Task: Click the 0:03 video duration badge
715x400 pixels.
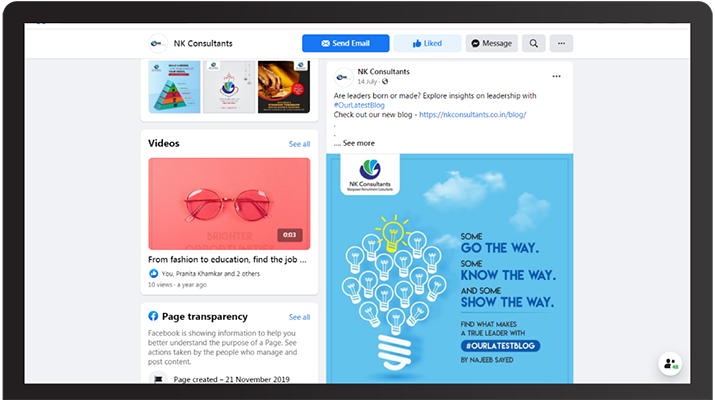Action: click(x=290, y=235)
